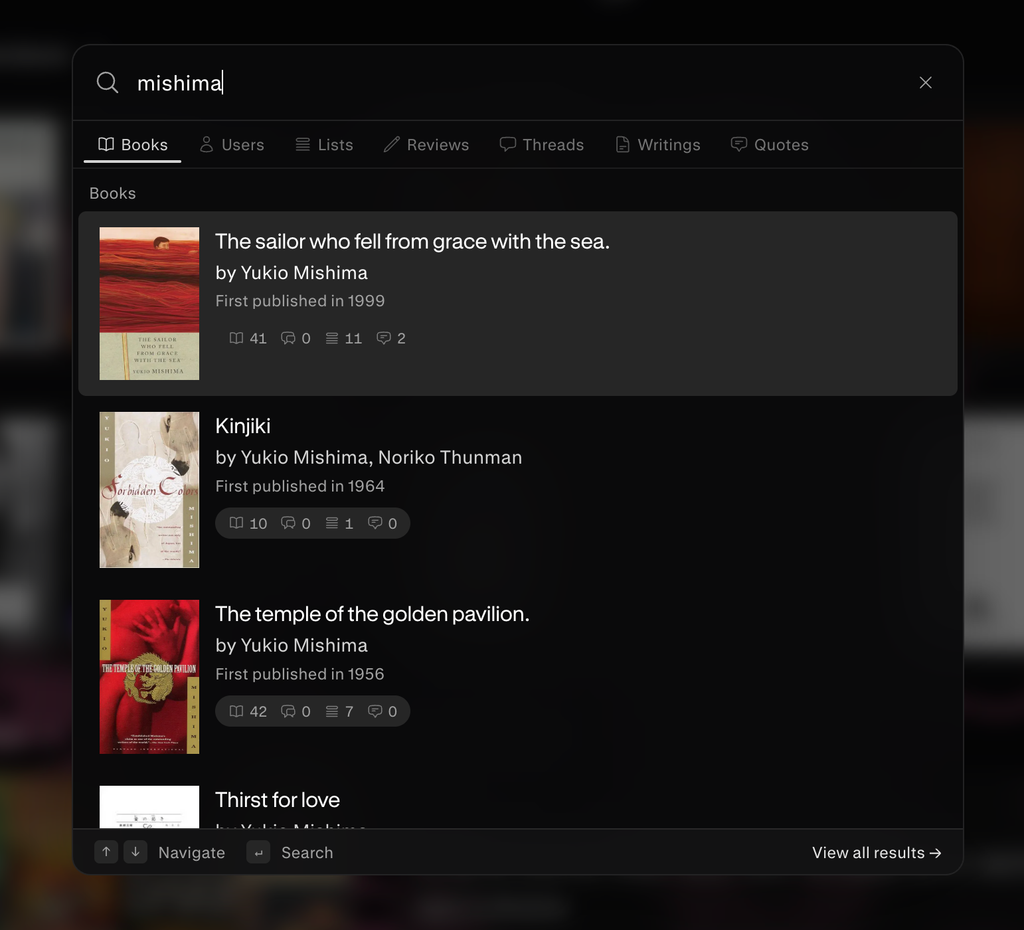
Task: Switch to the Quotes tab
Action: click(x=769, y=144)
